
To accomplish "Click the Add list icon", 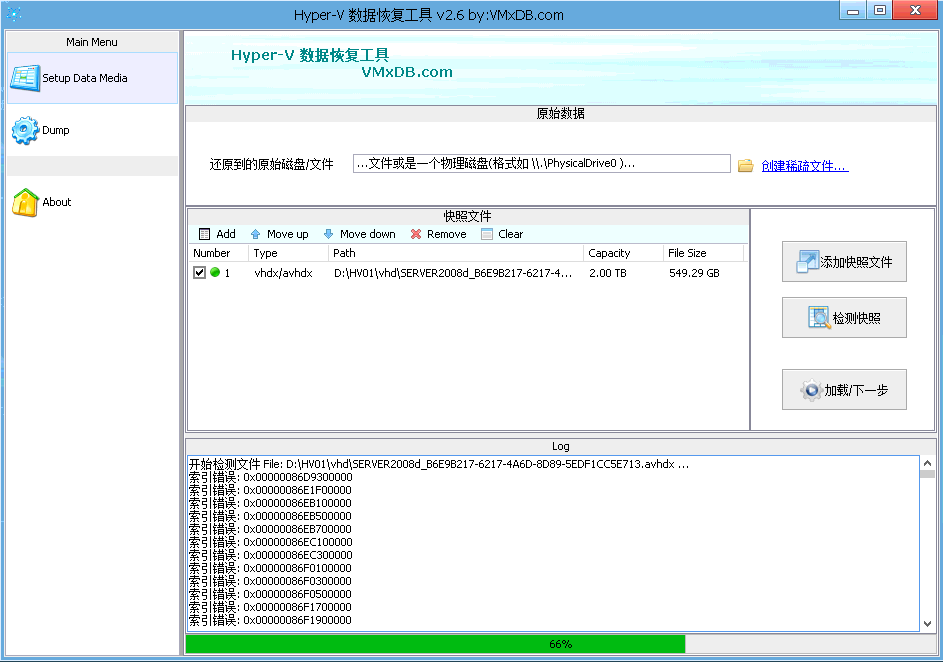I will click(x=204, y=234).
